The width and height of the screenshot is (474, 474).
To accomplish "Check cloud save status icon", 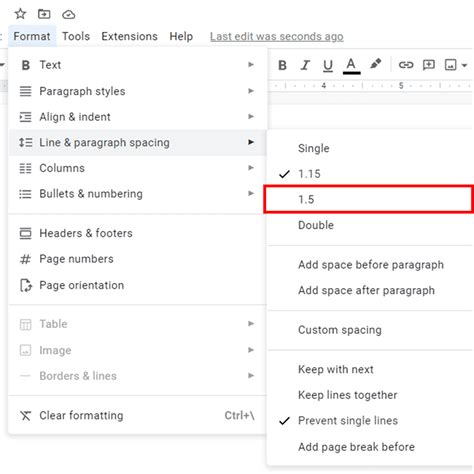I will [69, 14].
